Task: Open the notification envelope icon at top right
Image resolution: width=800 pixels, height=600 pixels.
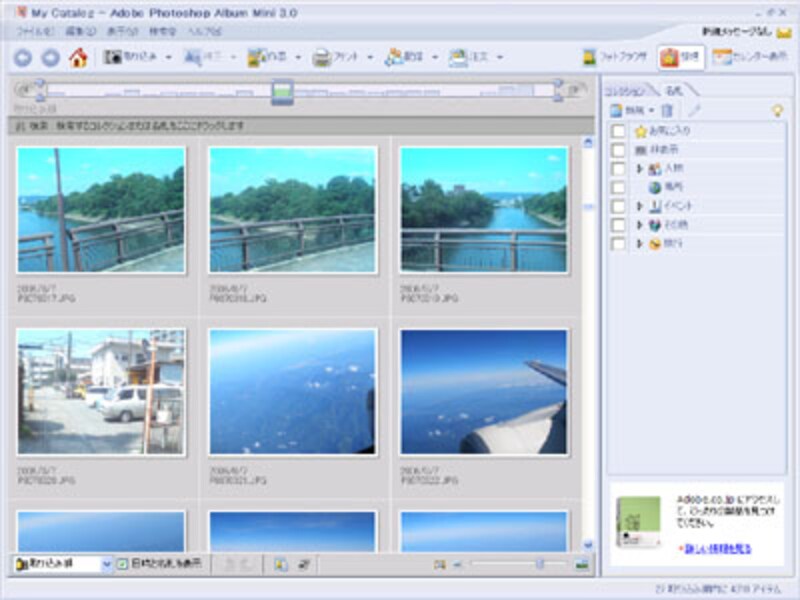Action: pos(784,33)
